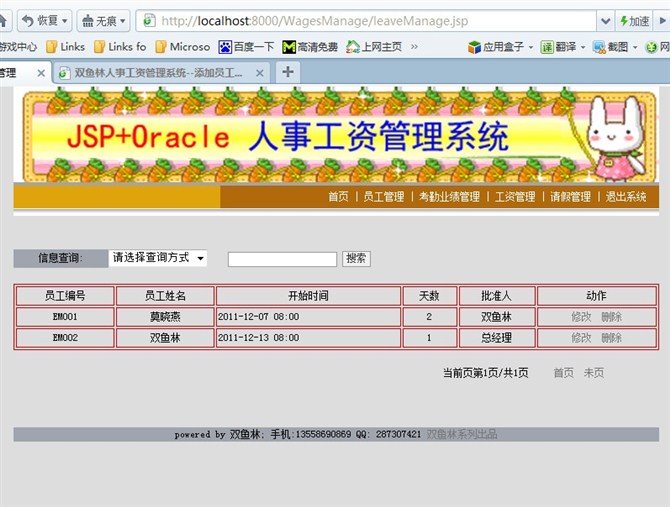The image size is (670, 507).
Task: Expand the 应用盒子 dropdown arrow
Action: pyautogui.click(x=531, y=47)
